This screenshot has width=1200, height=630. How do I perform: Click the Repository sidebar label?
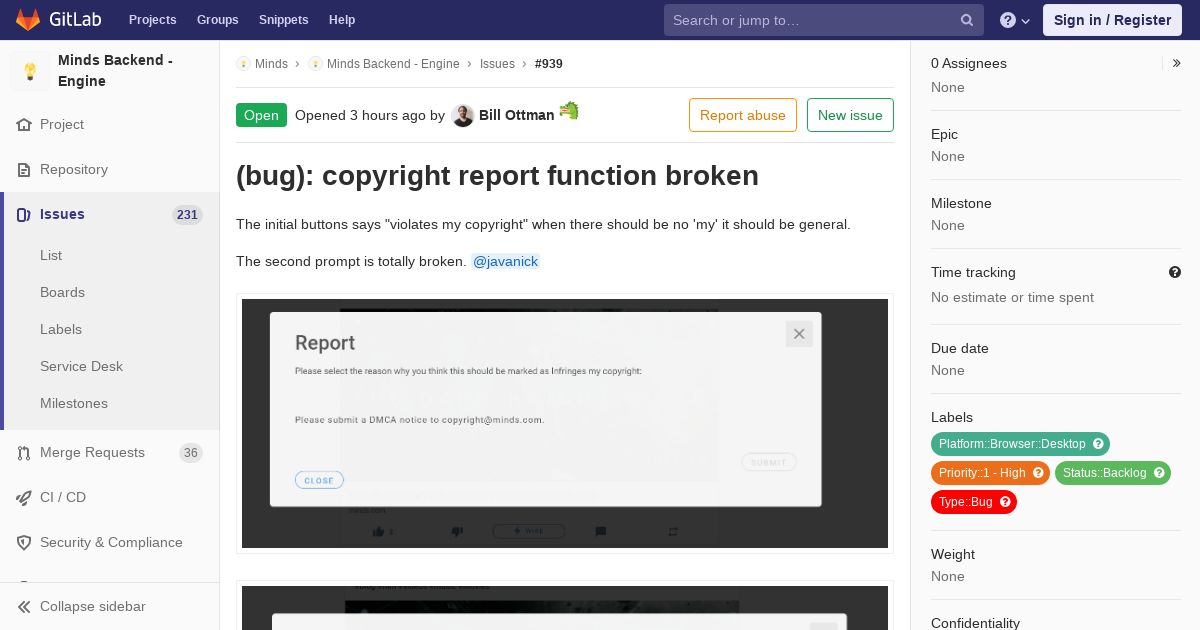point(74,170)
